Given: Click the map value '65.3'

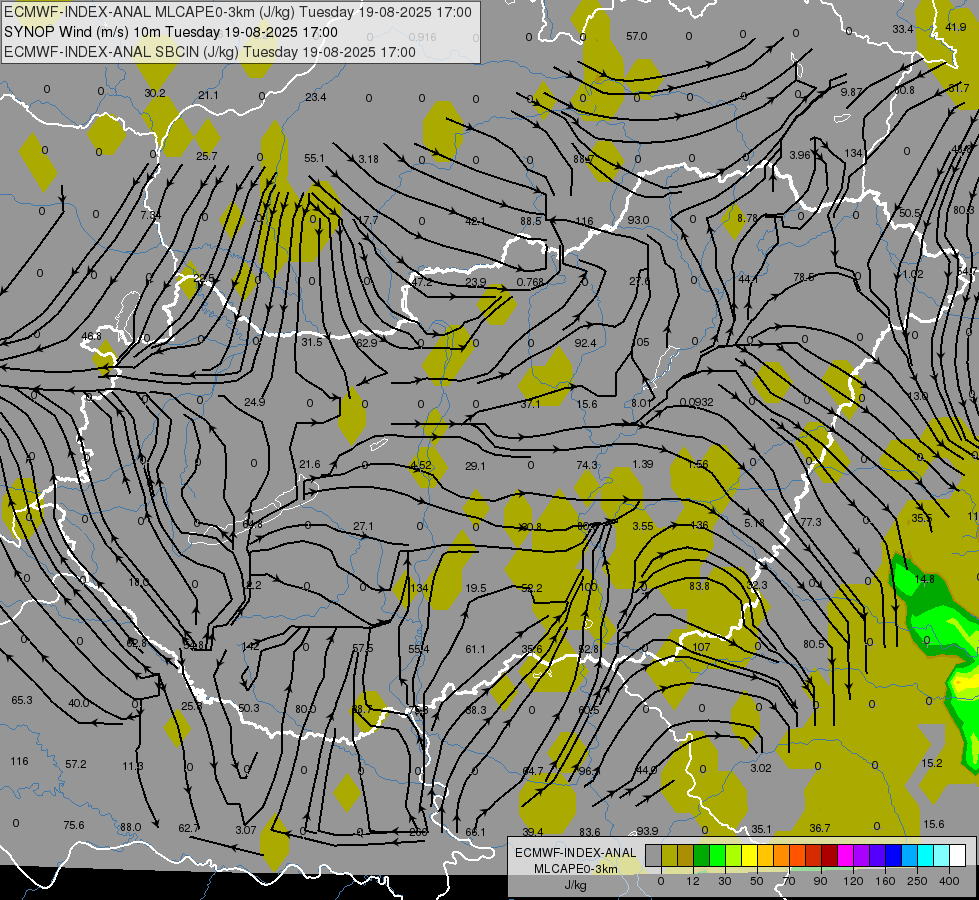Looking at the screenshot, I should [x=22, y=700].
